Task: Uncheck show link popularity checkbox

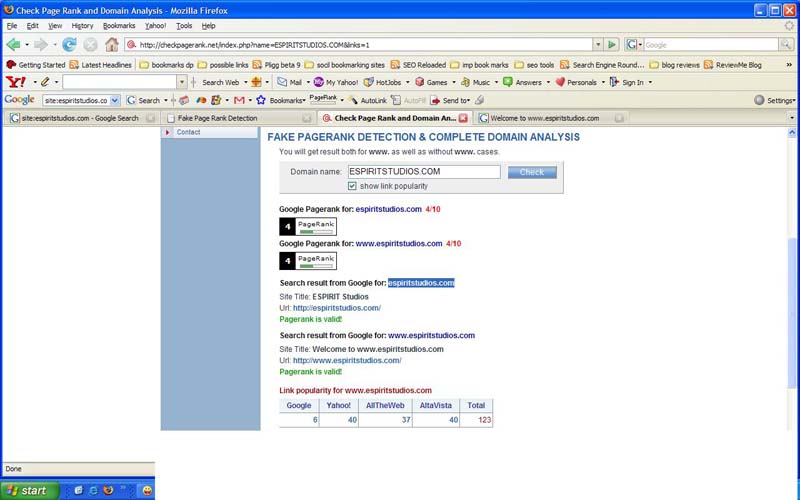Action: [x=352, y=186]
